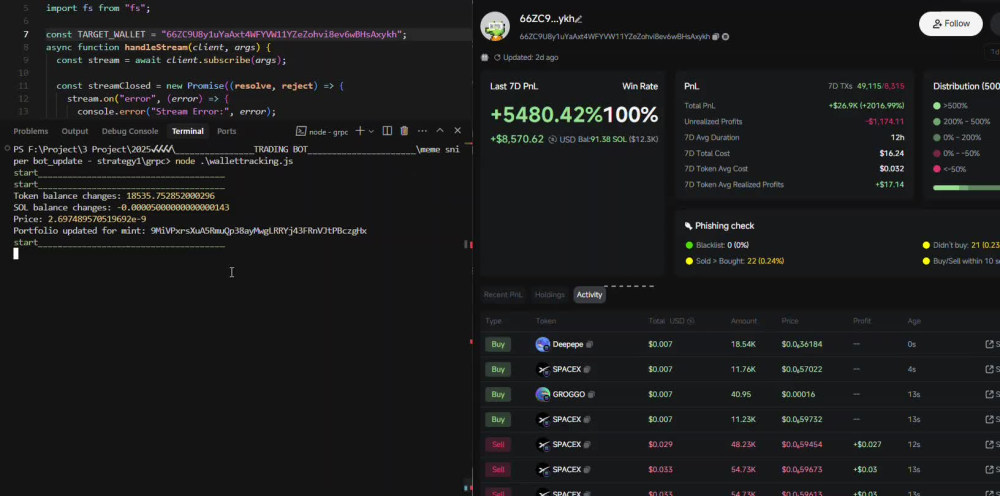Image resolution: width=1000 pixels, height=496 pixels.
Task: Open share link for the 4s SPACEX row
Action: tap(990, 369)
